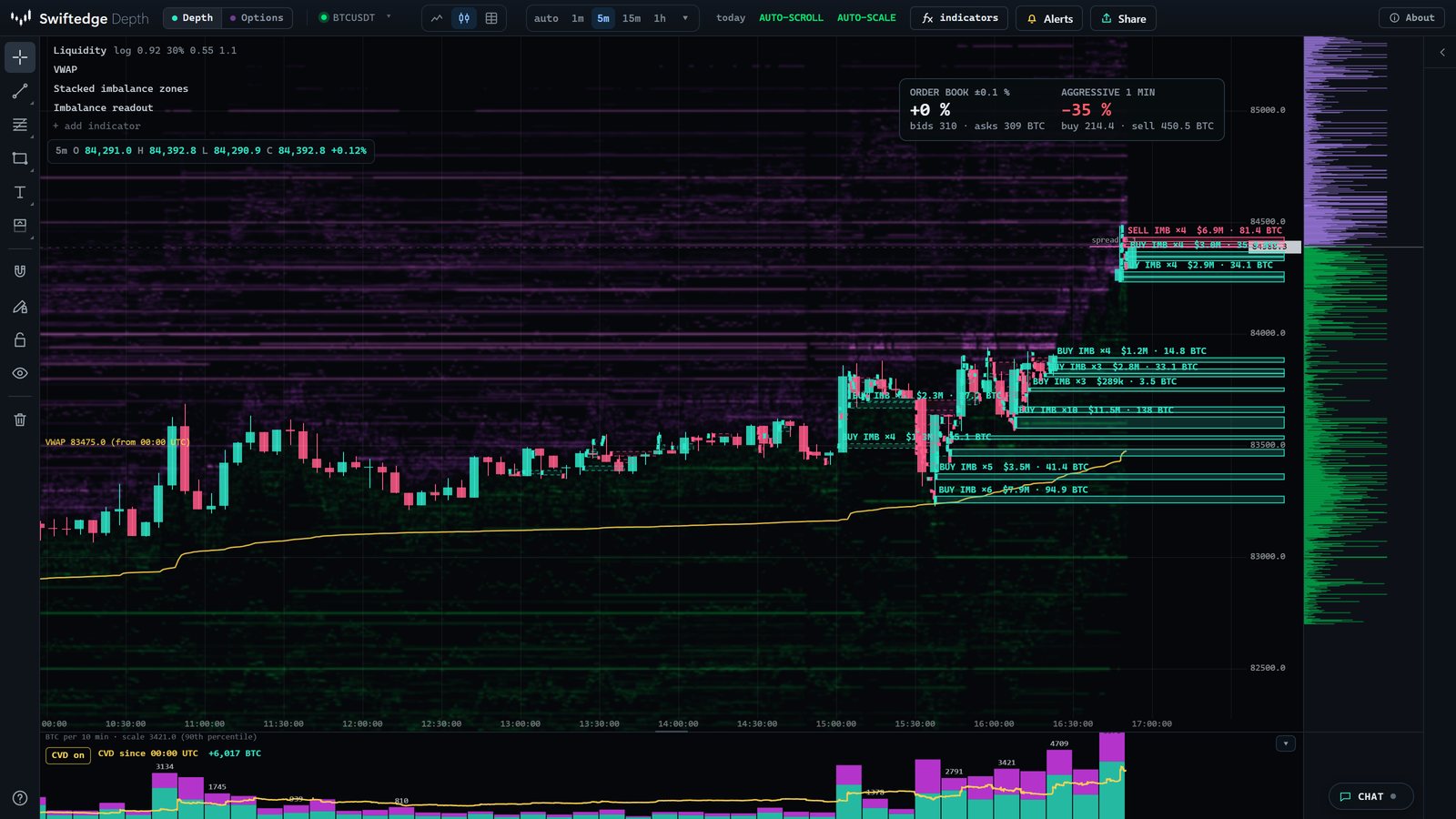Select the 1m timeframe

click(x=578, y=18)
